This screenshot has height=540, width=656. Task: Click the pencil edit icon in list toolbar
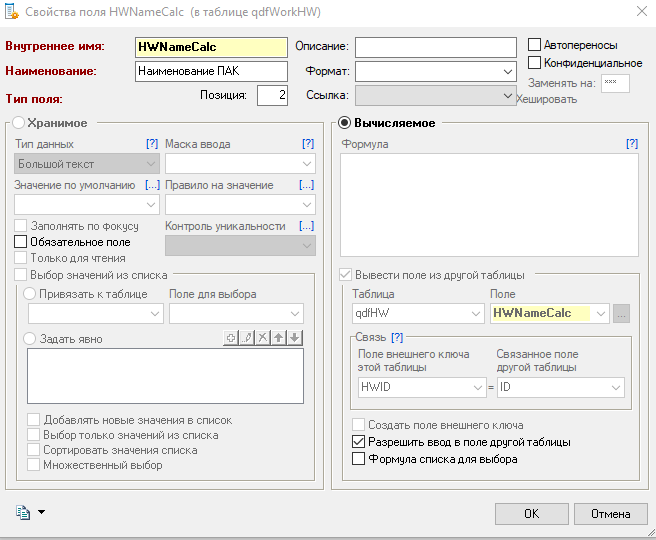[247, 338]
